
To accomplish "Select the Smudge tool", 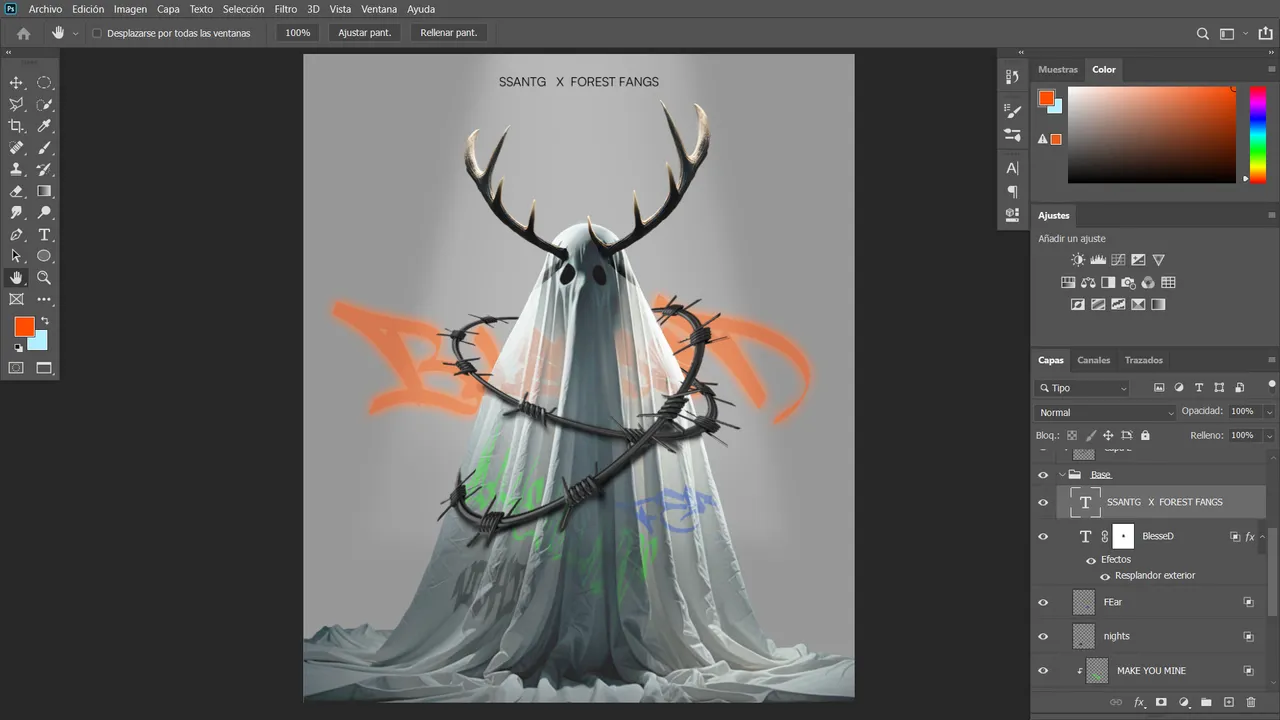I will pos(16,213).
